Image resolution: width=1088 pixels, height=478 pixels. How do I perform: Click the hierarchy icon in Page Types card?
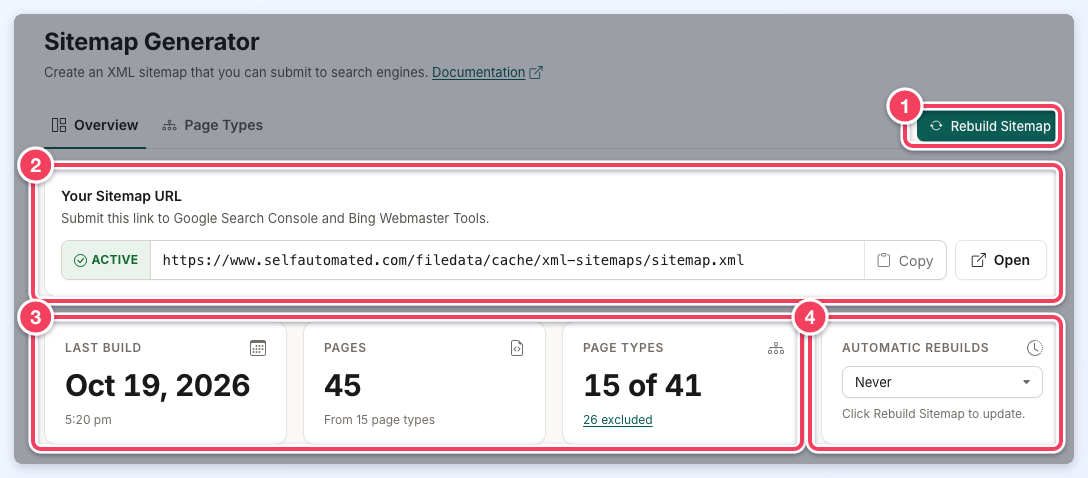(x=775, y=348)
